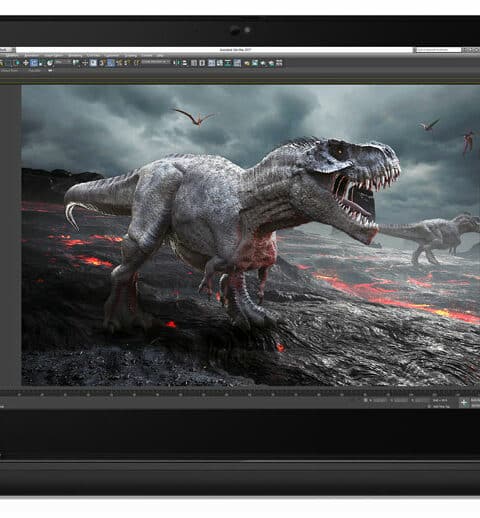Image resolution: width=480 pixels, height=518 pixels.
Task: Open the Rendering menu
Action: click(75, 55)
